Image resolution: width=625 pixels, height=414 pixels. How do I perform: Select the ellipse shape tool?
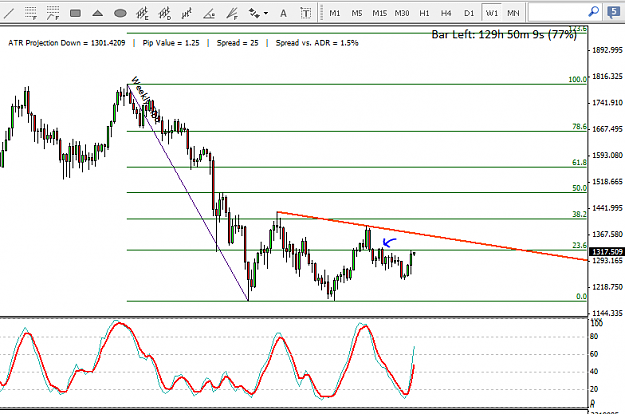(x=120, y=14)
